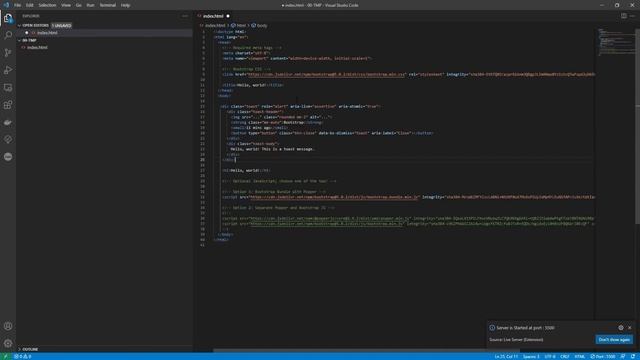Click html in the breadcrumb
This screenshot has height=360, width=640.
(x=241, y=25)
